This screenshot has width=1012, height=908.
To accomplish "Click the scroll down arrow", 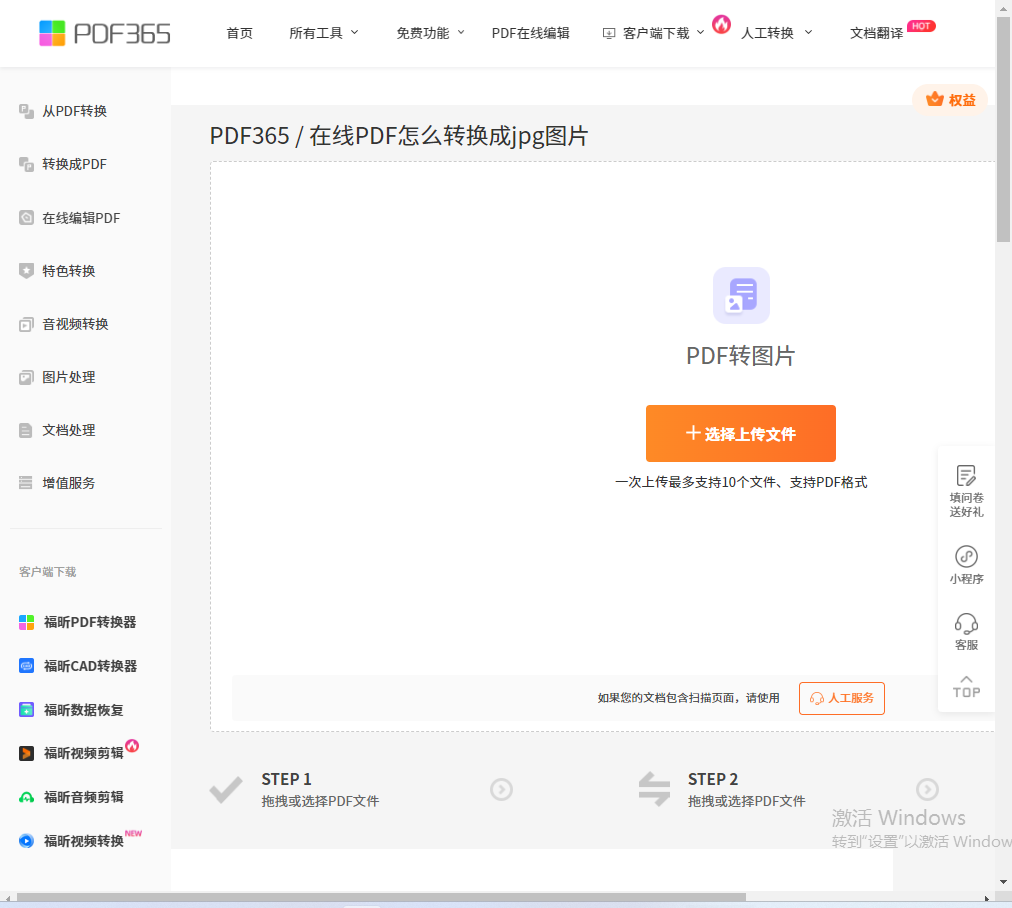I will click(1004, 882).
